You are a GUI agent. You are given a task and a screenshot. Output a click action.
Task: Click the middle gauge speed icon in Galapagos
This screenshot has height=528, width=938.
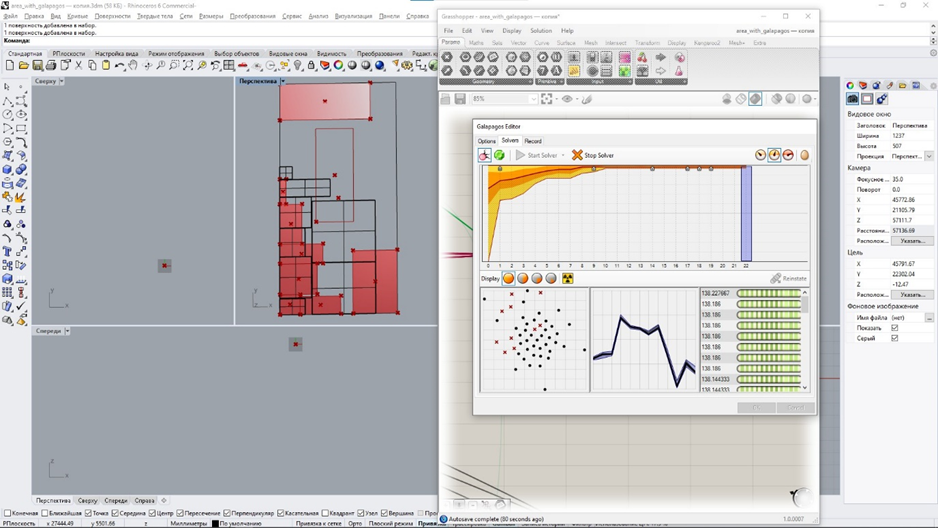click(x=774, y=155)
